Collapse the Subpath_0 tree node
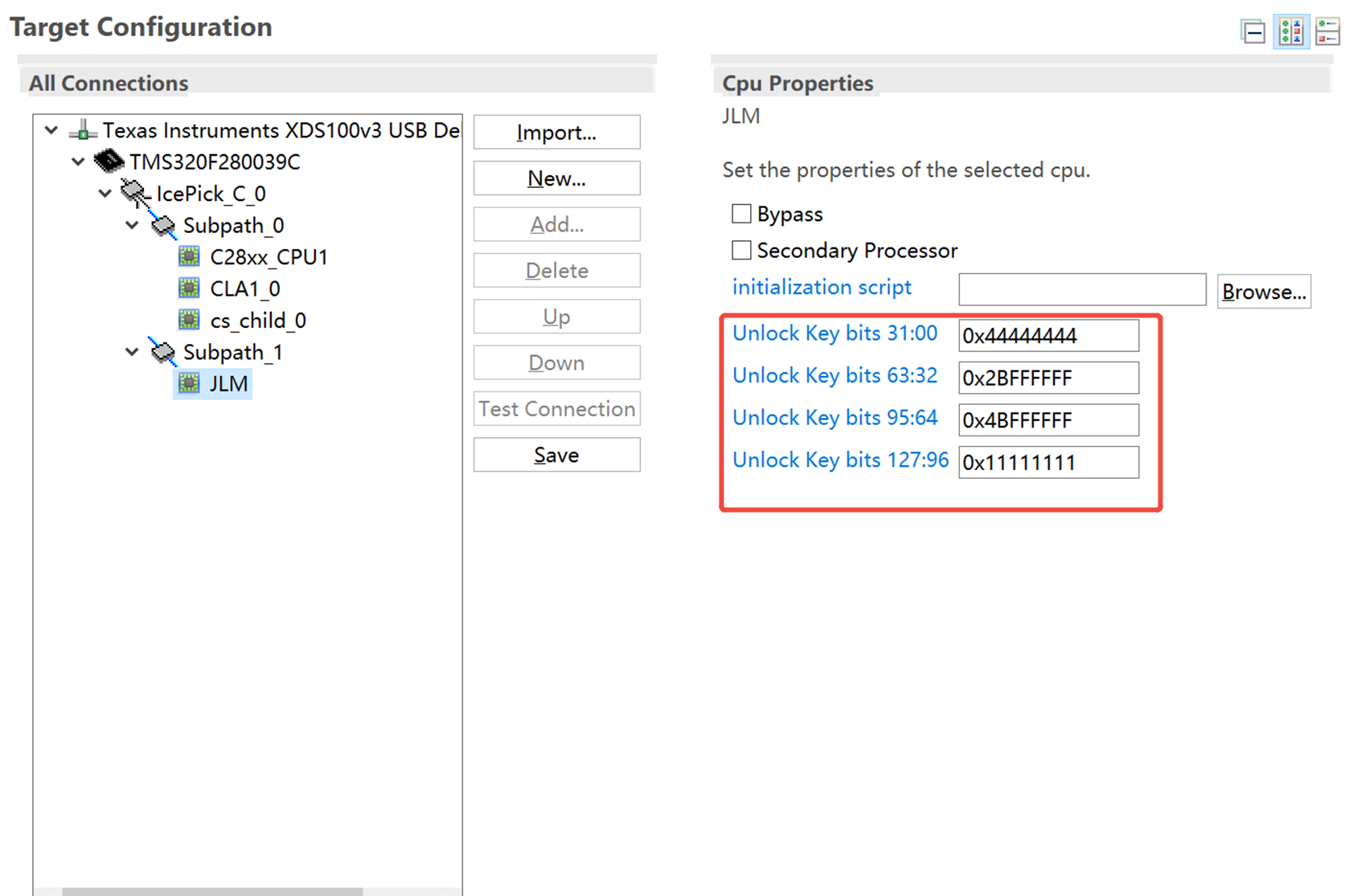Screen dimensions: 1361x896 132,225
